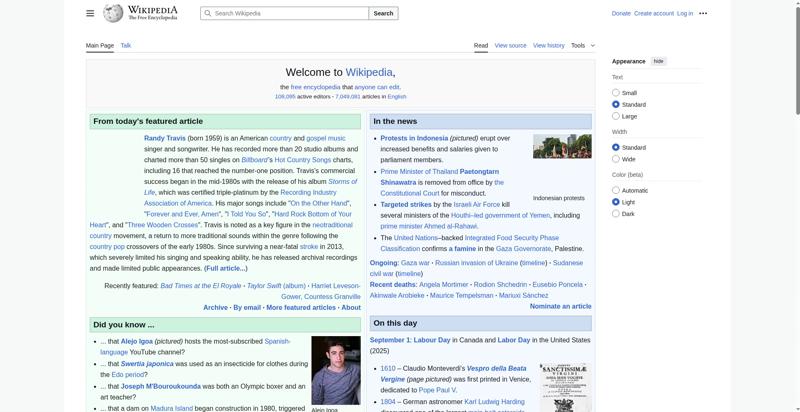Click the About link under featured article
The width and height of the screenshot is (800, 412).
pyautogui.click(x=351, y=307)
